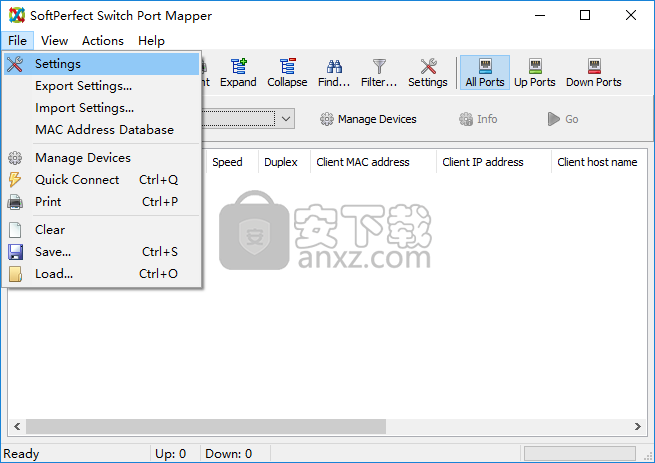Screen dimensions: 655x463
Task: Choose Import Settings... menu entry
Action: coord(102,108)
